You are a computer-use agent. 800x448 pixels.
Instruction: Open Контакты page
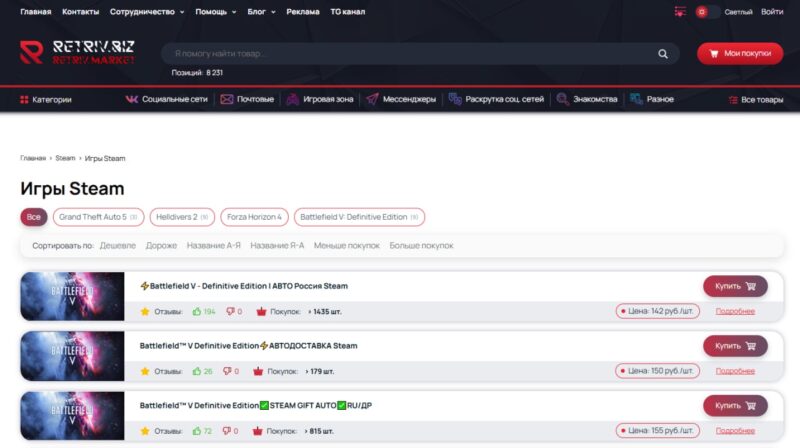(81, 12)
